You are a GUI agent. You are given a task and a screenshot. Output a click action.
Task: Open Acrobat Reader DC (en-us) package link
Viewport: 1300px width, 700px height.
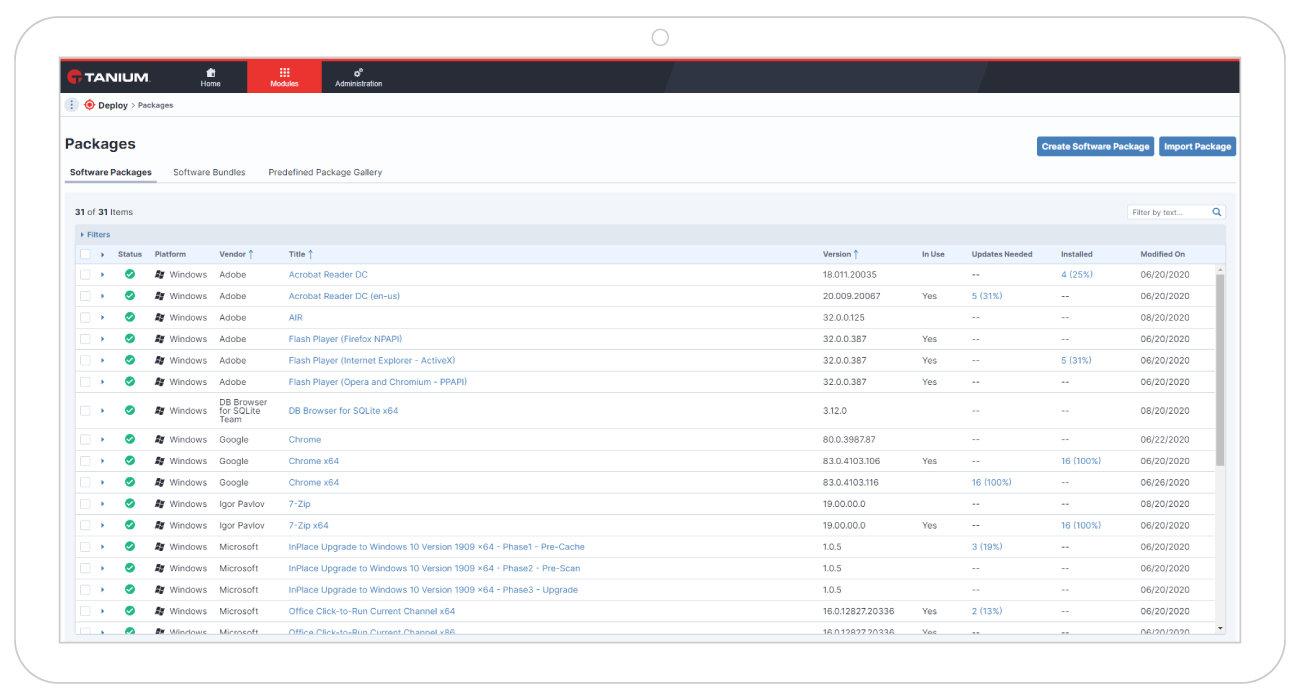pos(344,296)
